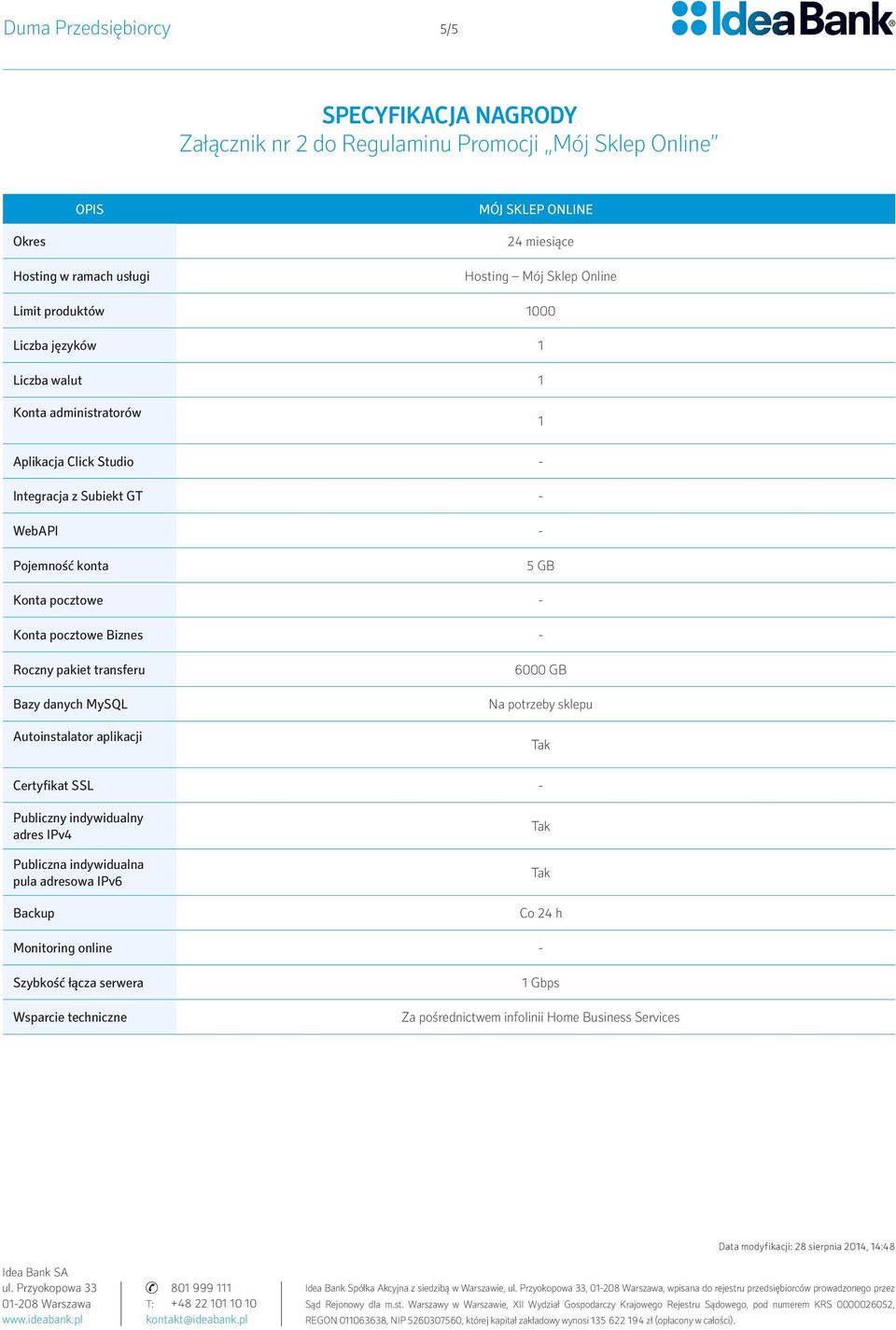This screenshot has height=1330, width=896.
Task: Select the Szybkość łącza serwera label
Action: (x=78, y=983)
